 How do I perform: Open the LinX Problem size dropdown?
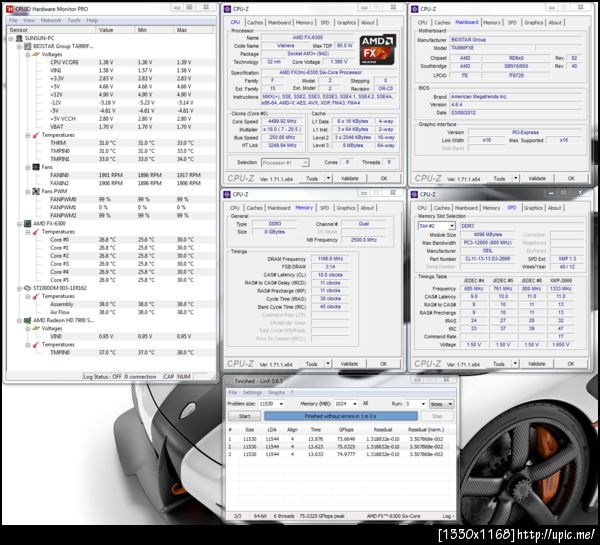pyautogui.click(x=281, y=404)
